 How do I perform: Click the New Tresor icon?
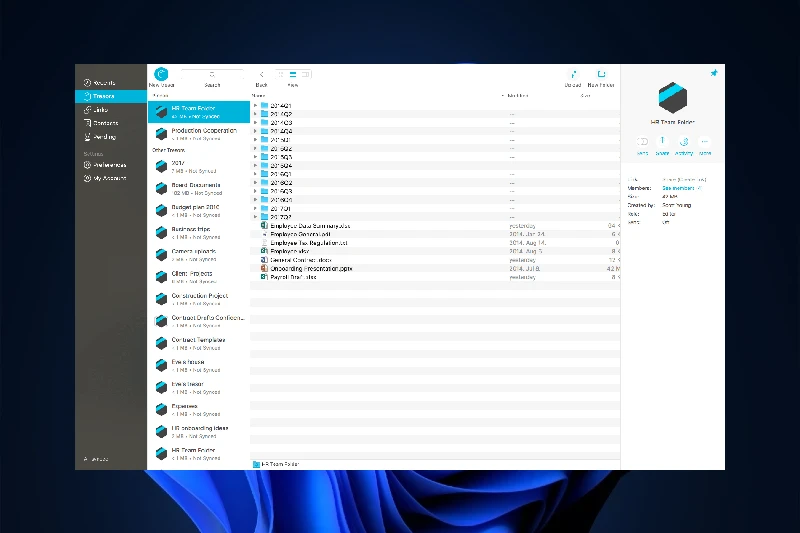161,74
